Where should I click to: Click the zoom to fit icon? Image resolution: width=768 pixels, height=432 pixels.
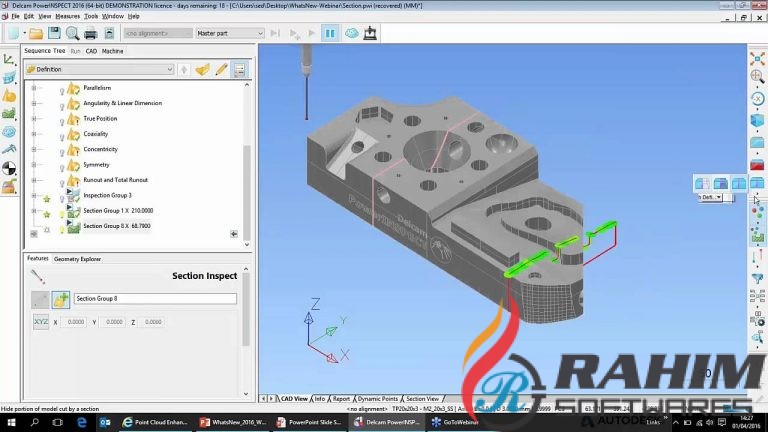click(x=757, y=59)
